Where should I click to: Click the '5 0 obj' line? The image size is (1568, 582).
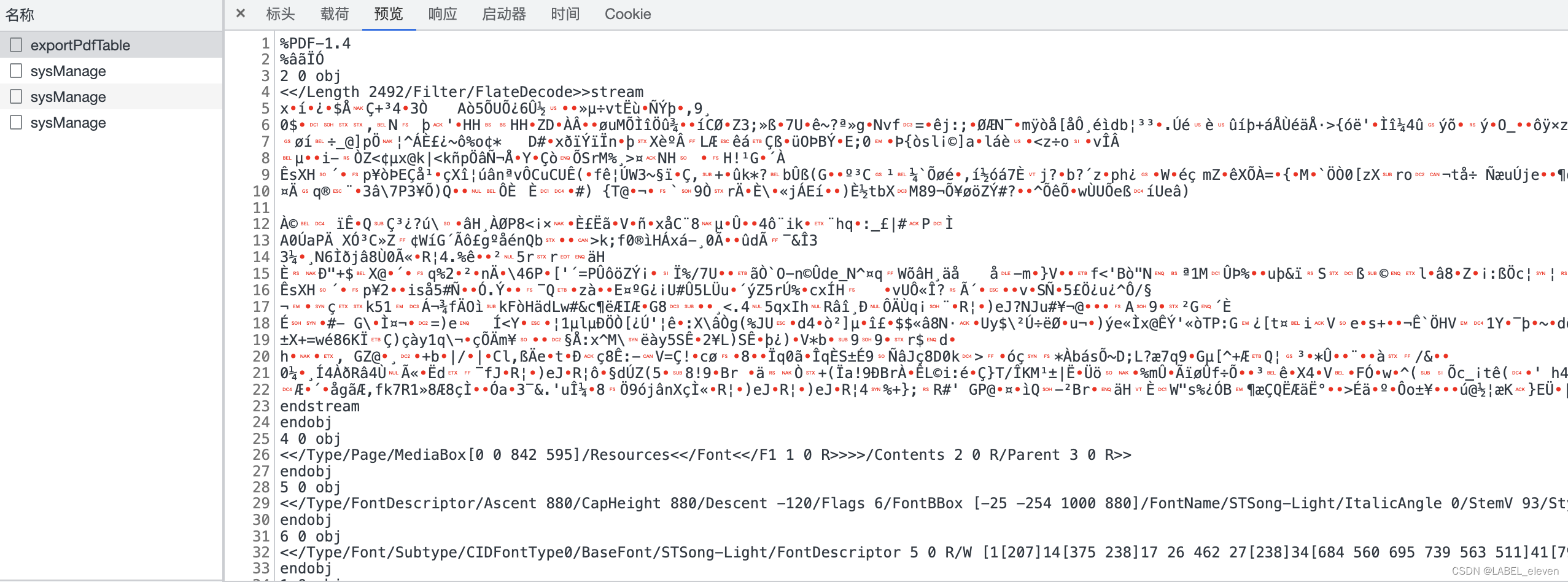pos(310,487)
